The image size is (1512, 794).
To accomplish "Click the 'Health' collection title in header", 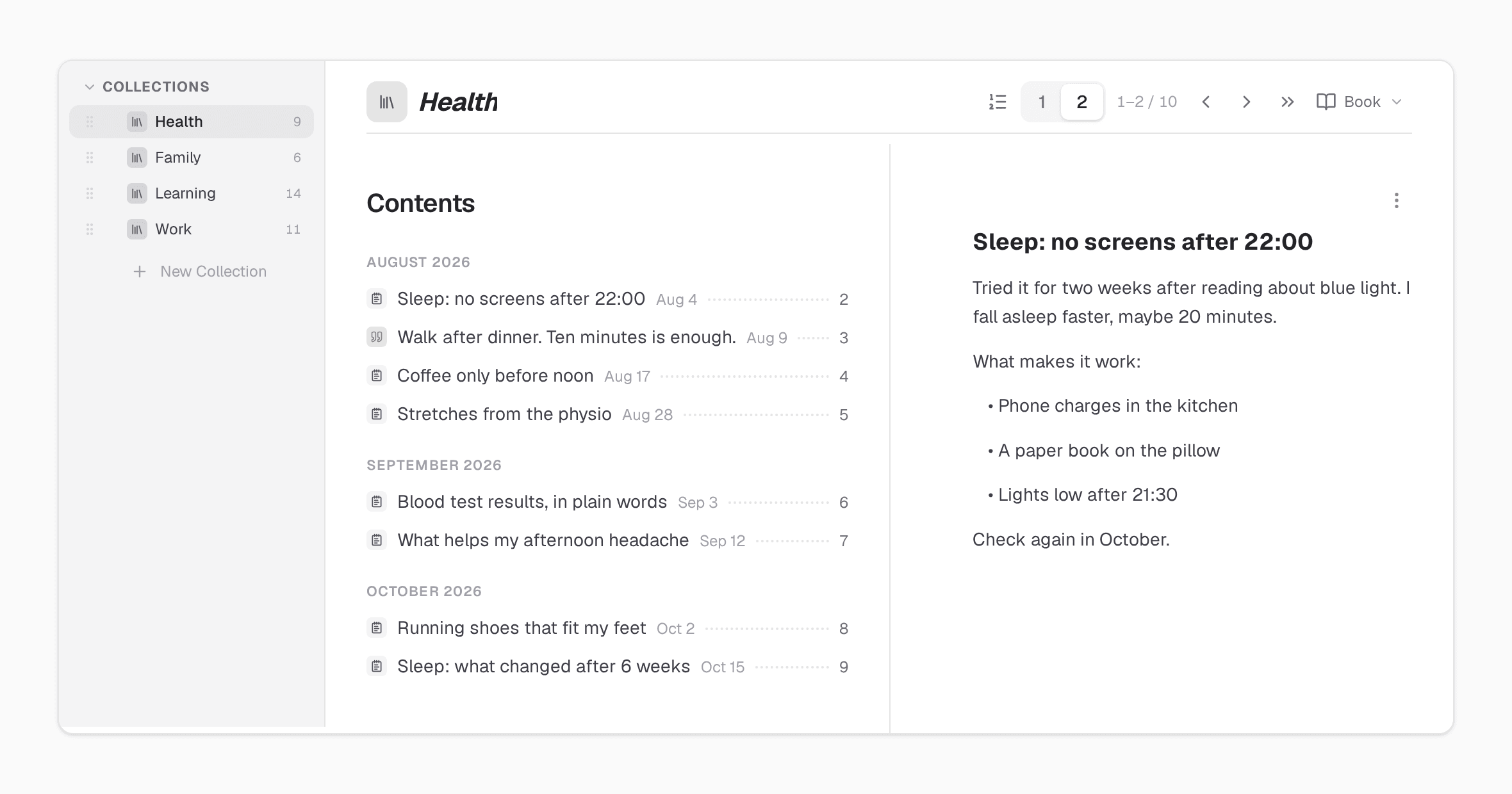I will coord(459,102).
